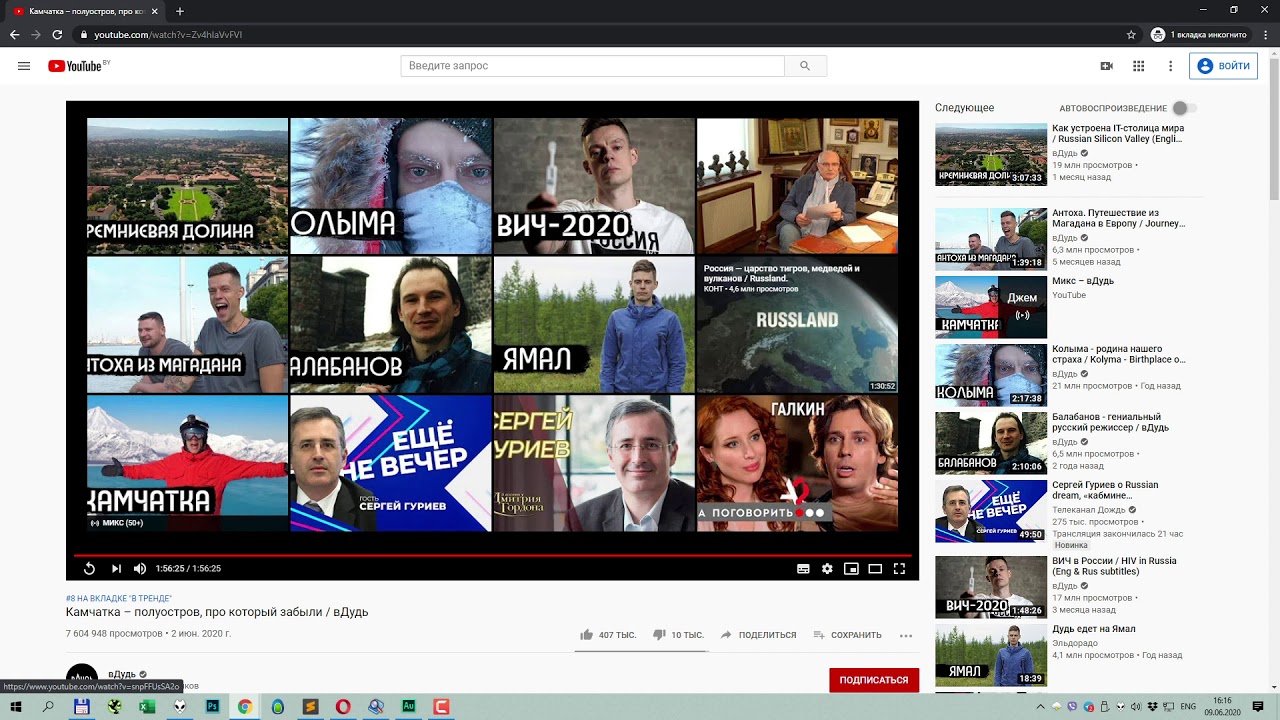This screenshot has height=720, width=1280.
Task: Open YouTube settings three-dot menu in header
Action: click(x=1170, y=66)
